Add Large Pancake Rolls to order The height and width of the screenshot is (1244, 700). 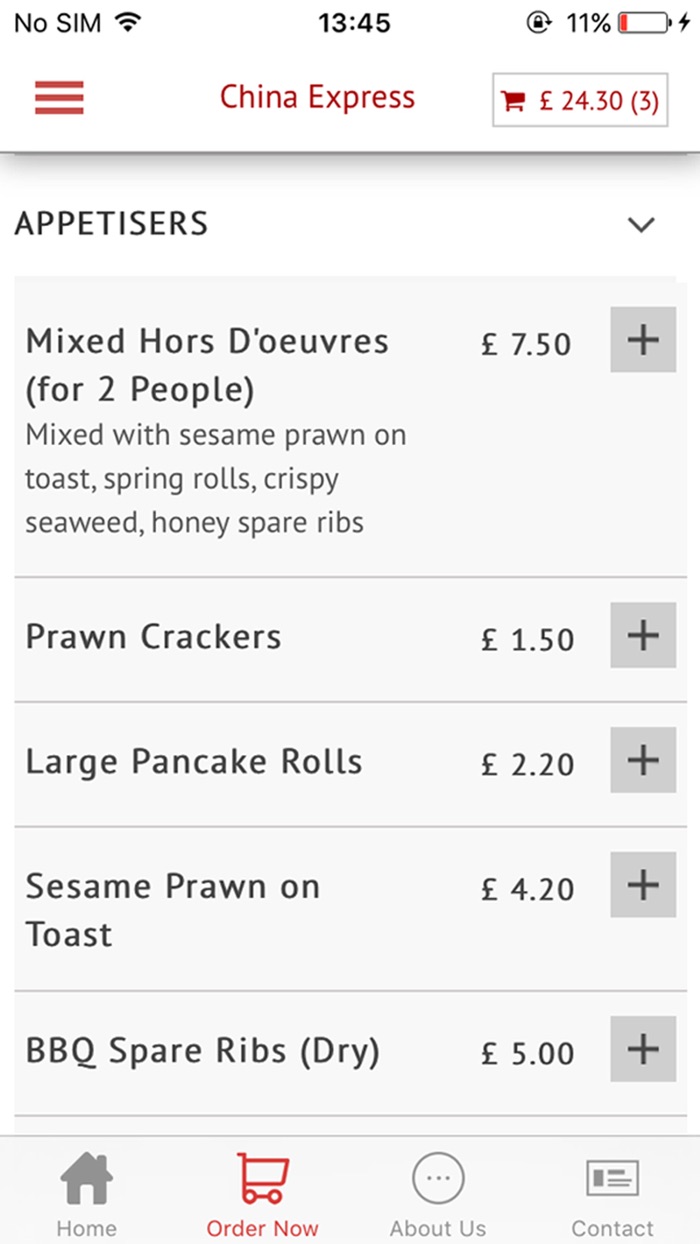643,760
